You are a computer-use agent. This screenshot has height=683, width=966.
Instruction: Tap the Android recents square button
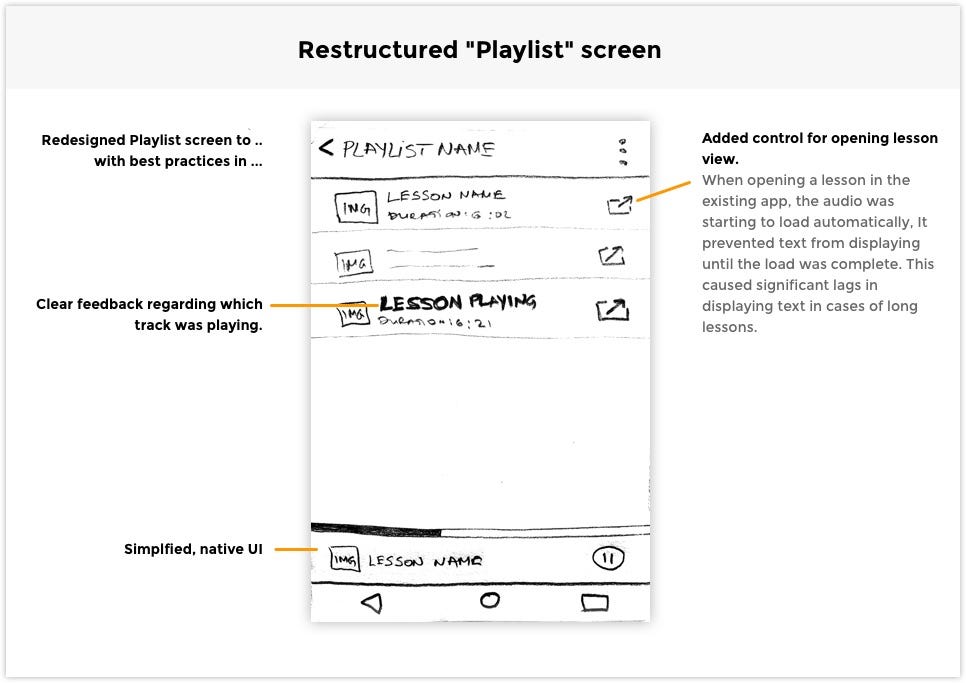[595, 602]
